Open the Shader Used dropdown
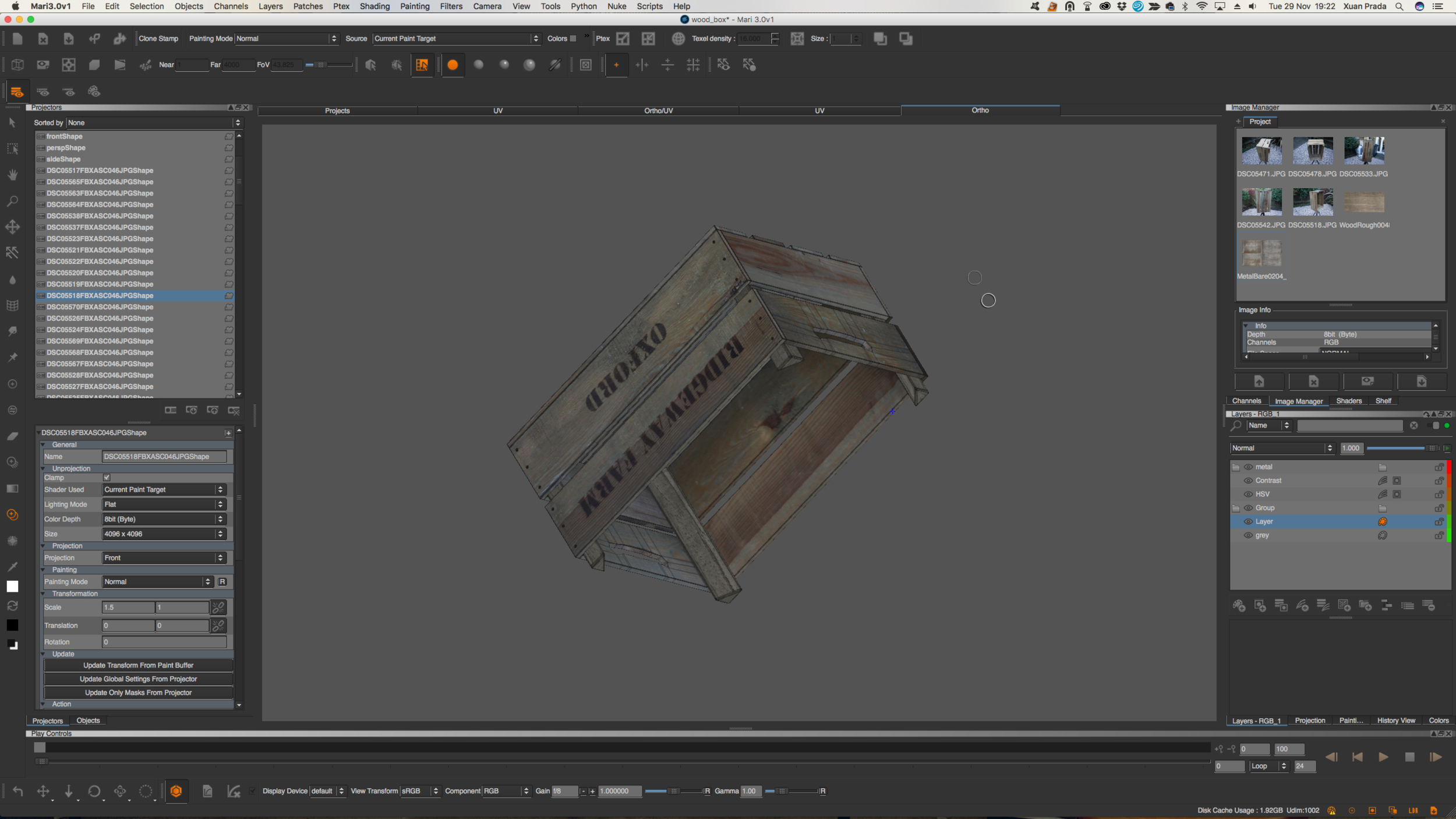The image size is (1456, 819). (x=164, y=489)
